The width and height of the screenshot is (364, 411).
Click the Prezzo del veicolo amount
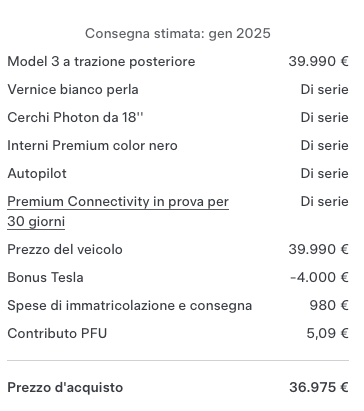[319, 249]
